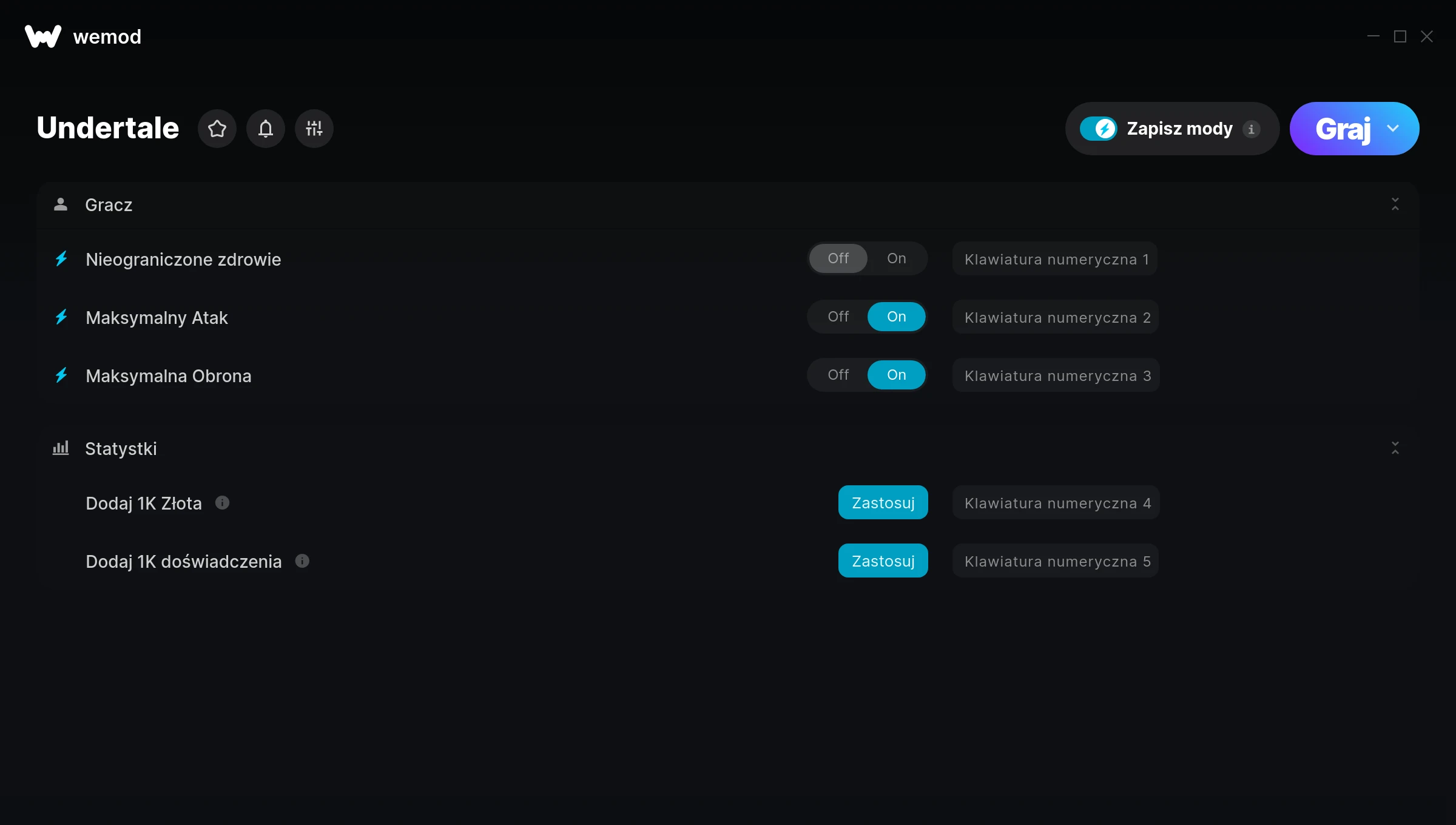Collapse the Gracz section

click(x=1395, y=204)
